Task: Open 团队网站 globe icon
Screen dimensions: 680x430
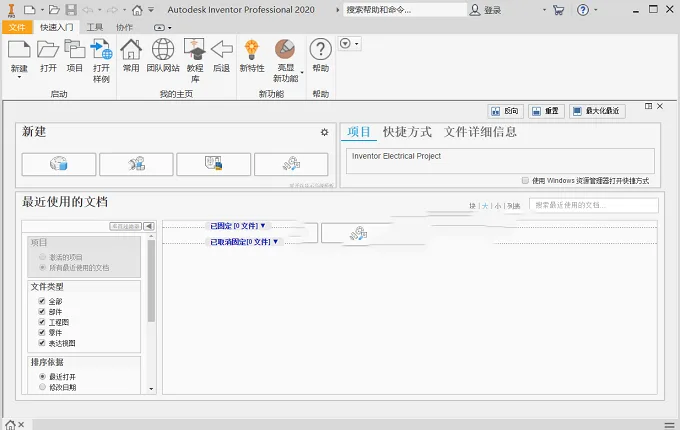Action: pyautogui.click(x=163, y=49)
